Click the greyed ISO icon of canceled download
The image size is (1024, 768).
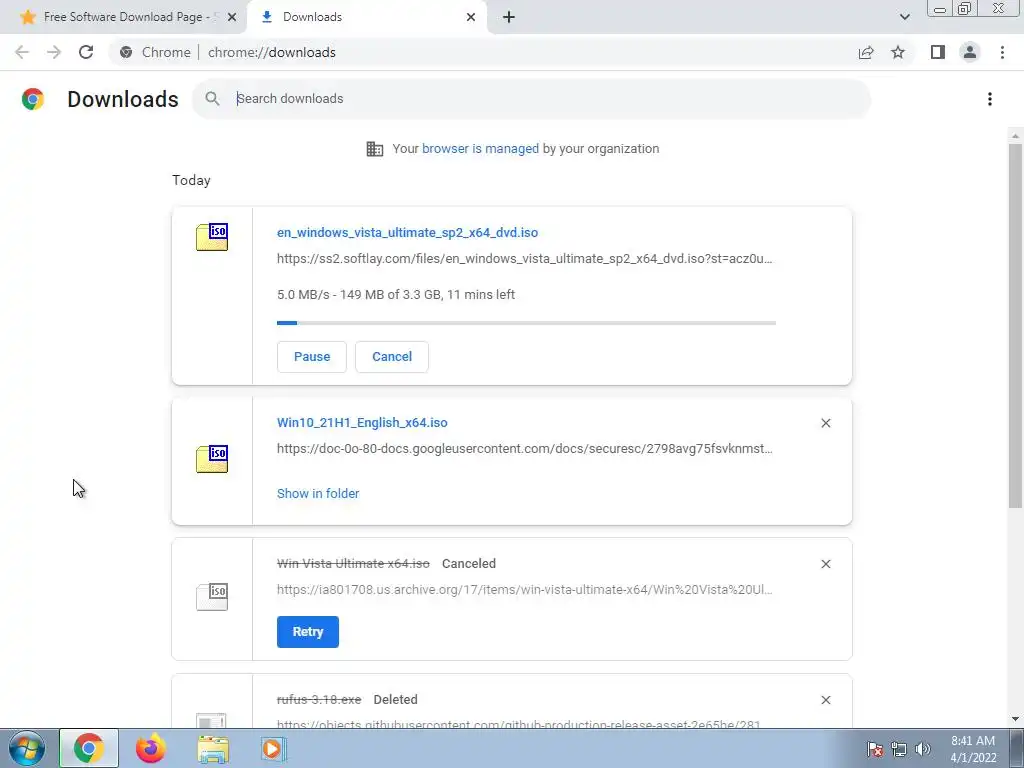(212, 597)
